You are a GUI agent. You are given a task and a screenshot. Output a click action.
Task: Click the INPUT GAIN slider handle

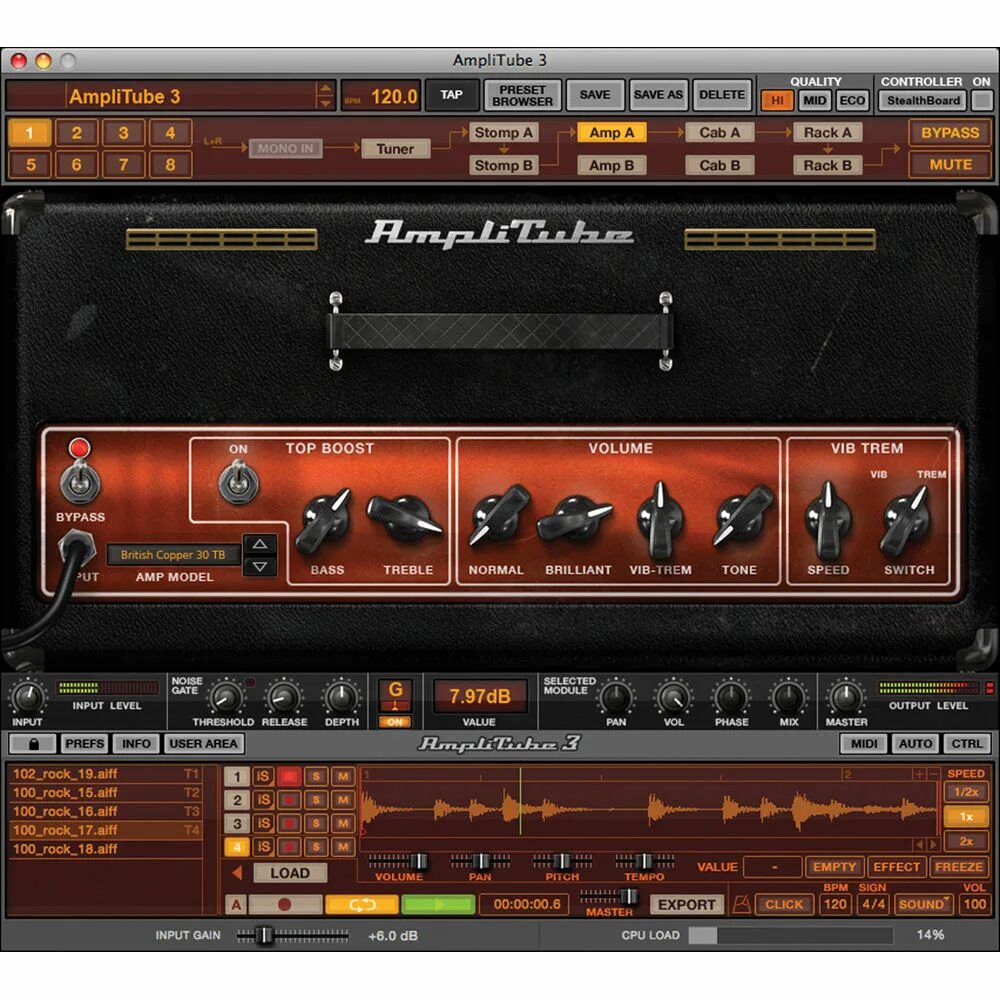(x=264, y=936)
